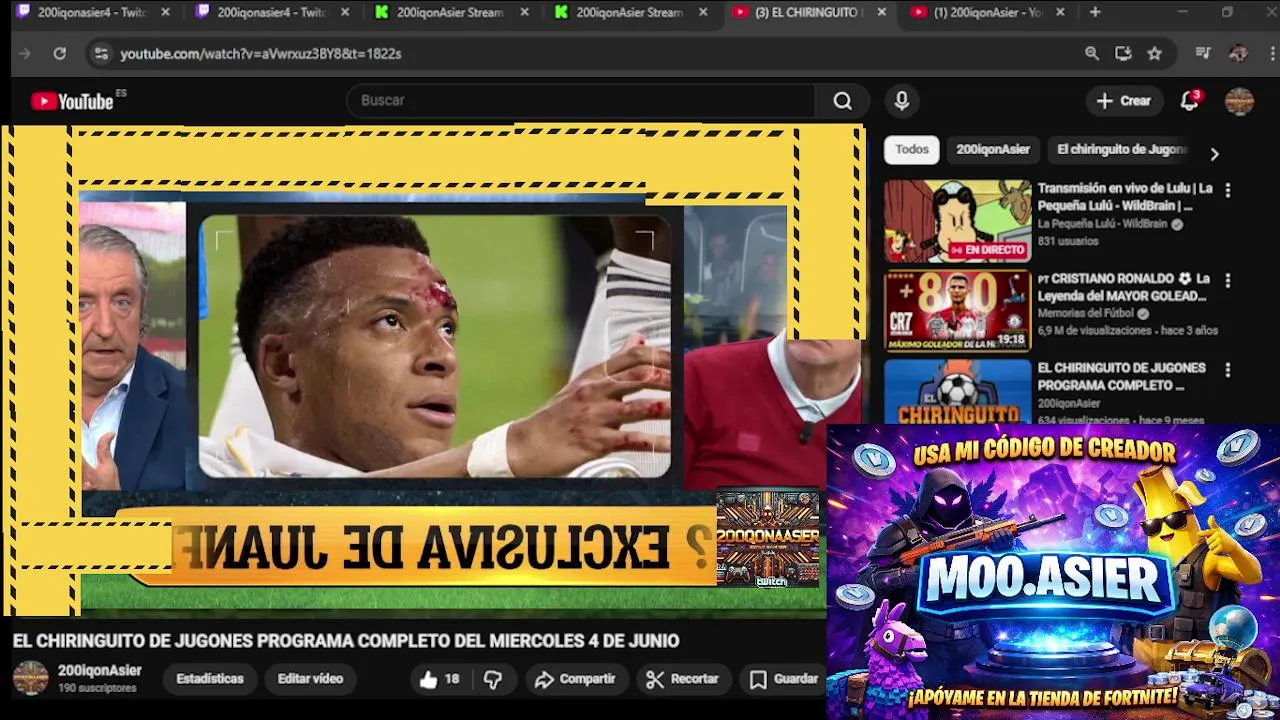Screen dimensions: 1280x720
Task: Open options menu for CRISTIANO RONALDO video
Action: click(x=1228, y=281)
